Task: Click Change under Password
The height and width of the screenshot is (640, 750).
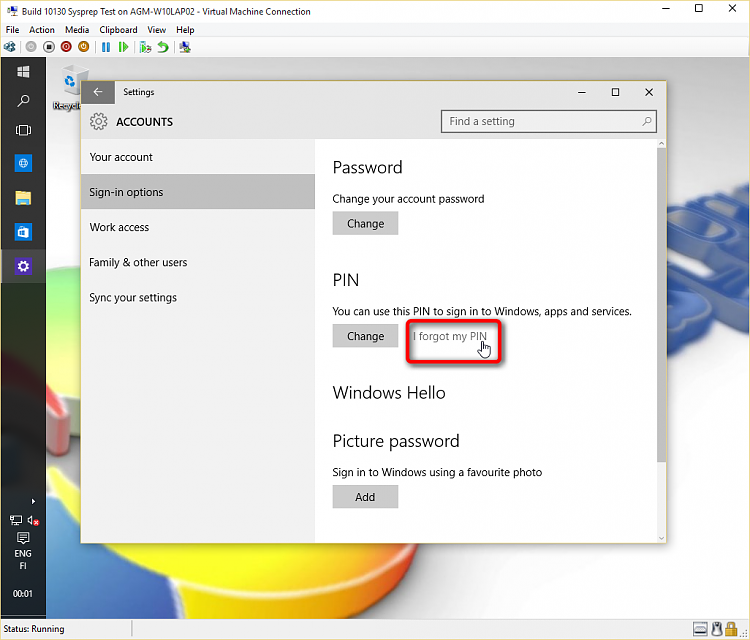Action: pos(365,223)
